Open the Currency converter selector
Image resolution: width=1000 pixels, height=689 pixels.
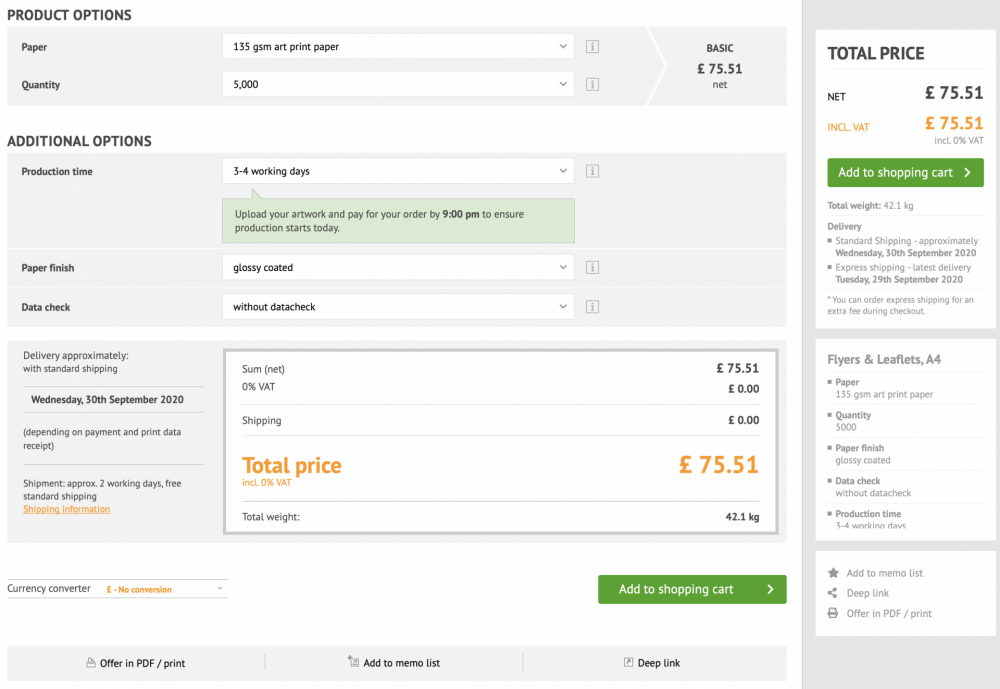click(164, 589)
